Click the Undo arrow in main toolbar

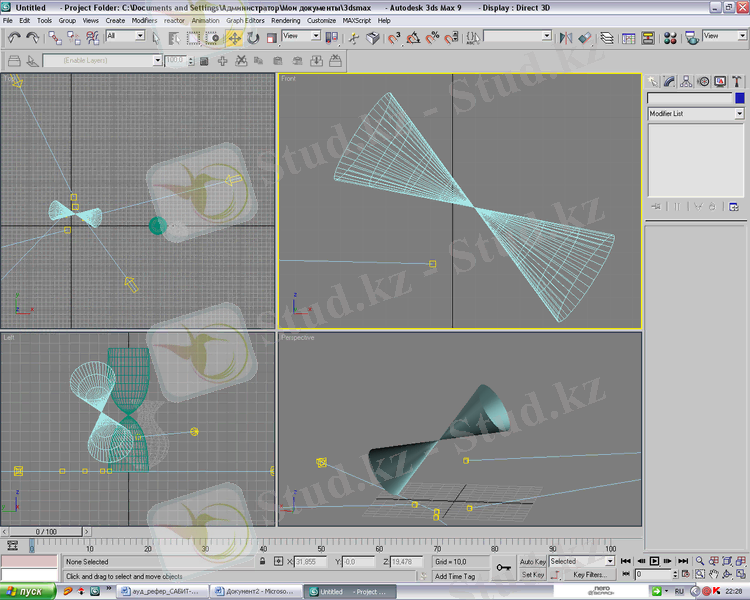coord(14,38)
